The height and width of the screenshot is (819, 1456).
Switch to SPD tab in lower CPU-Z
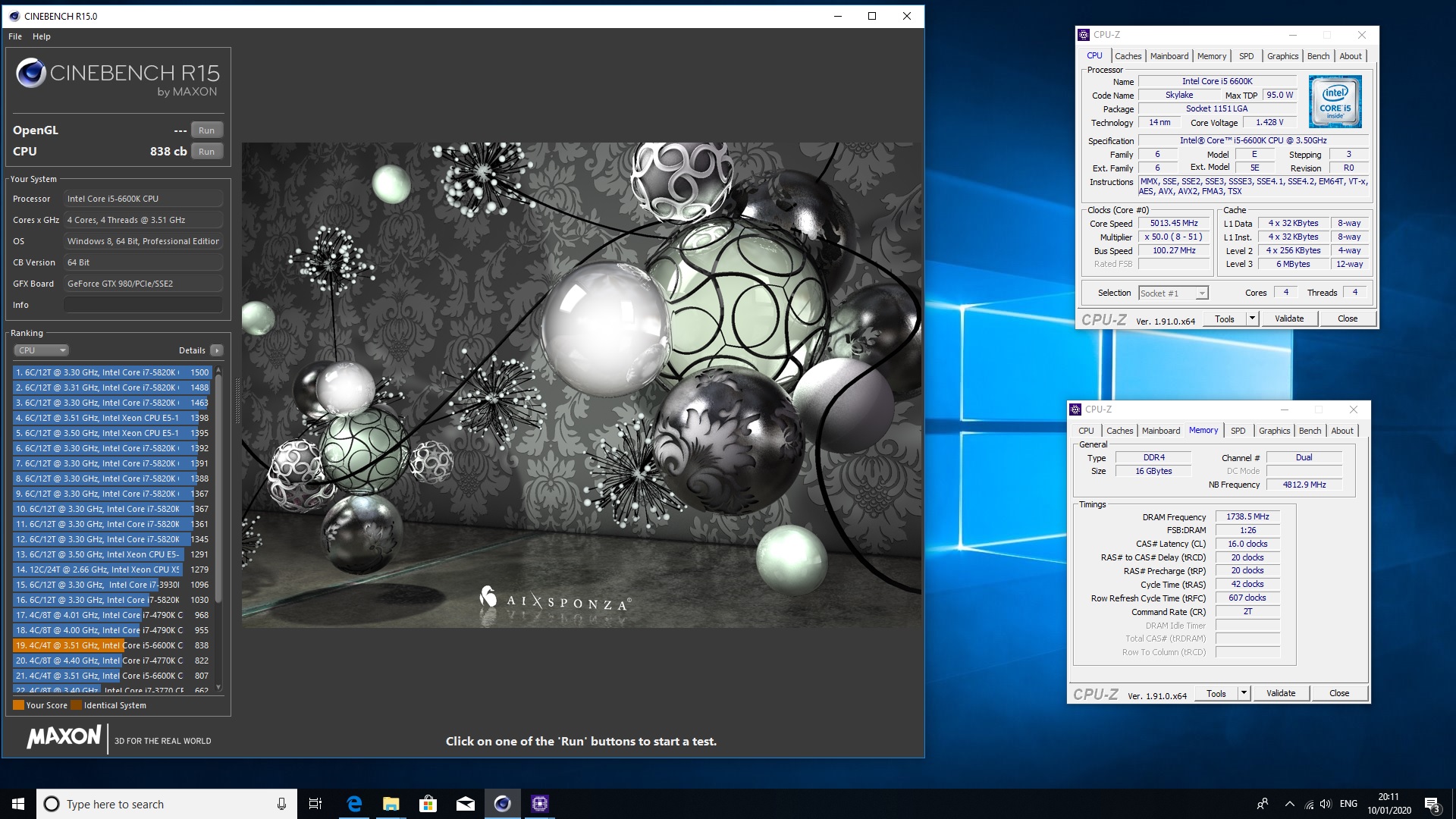1238,431
